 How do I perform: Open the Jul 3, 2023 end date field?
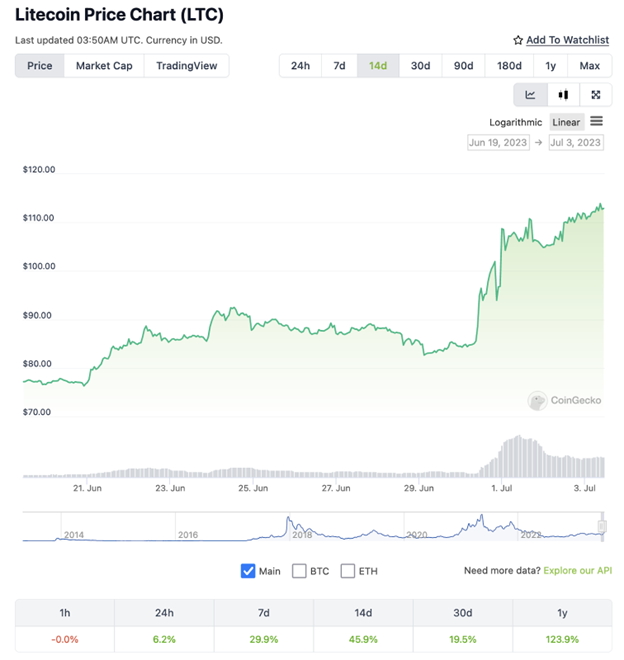[576, 143]
